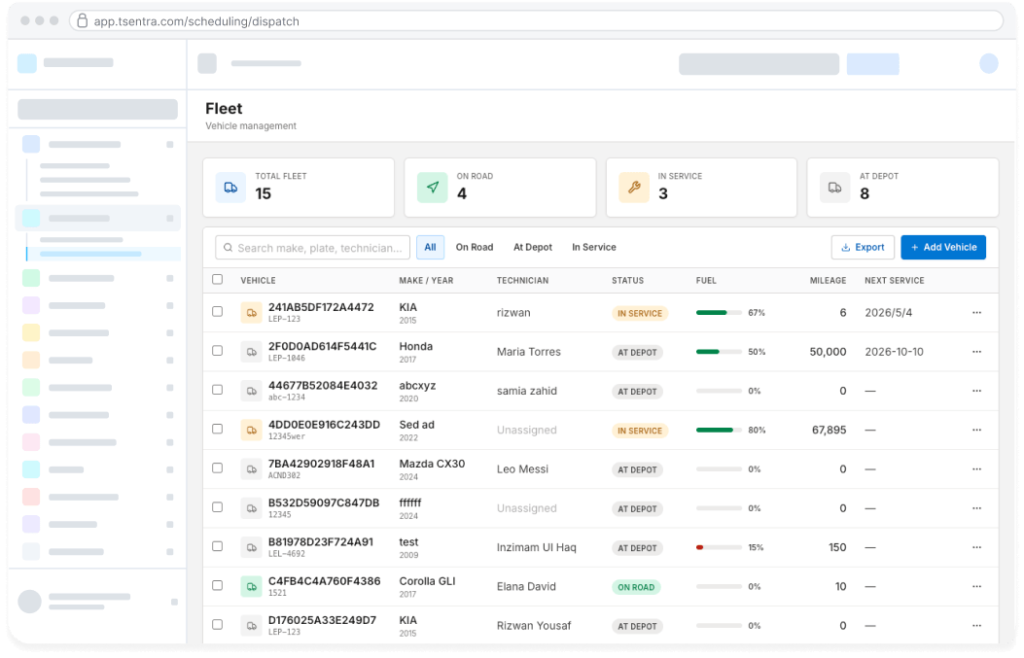Open more options for Leo Messi row
The width and height of the screenshot is (1024, 658).
pyautogui.click(x=976, y=469)
